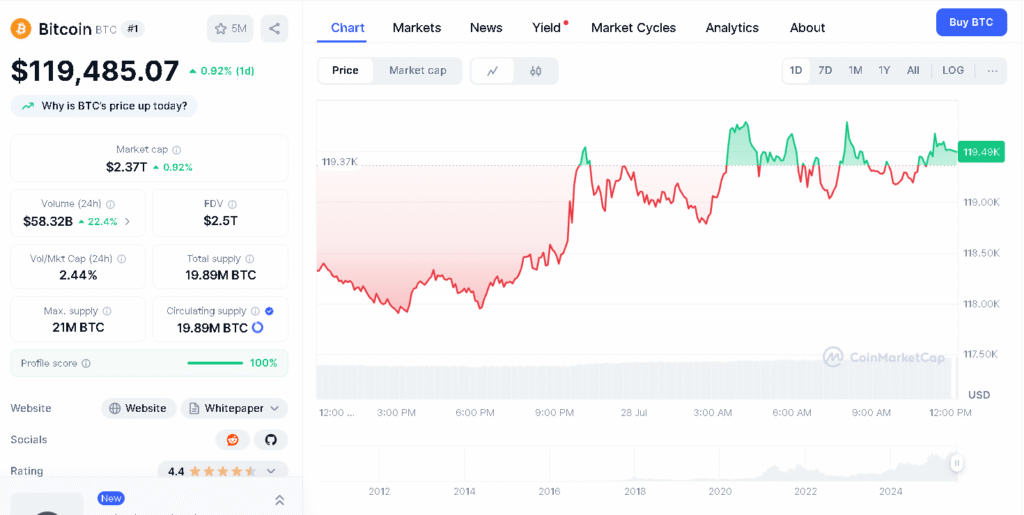The height and width of the screenshot is (515, 1024).
Task: Select the 1Y time range
Action: tap(884, 70)
